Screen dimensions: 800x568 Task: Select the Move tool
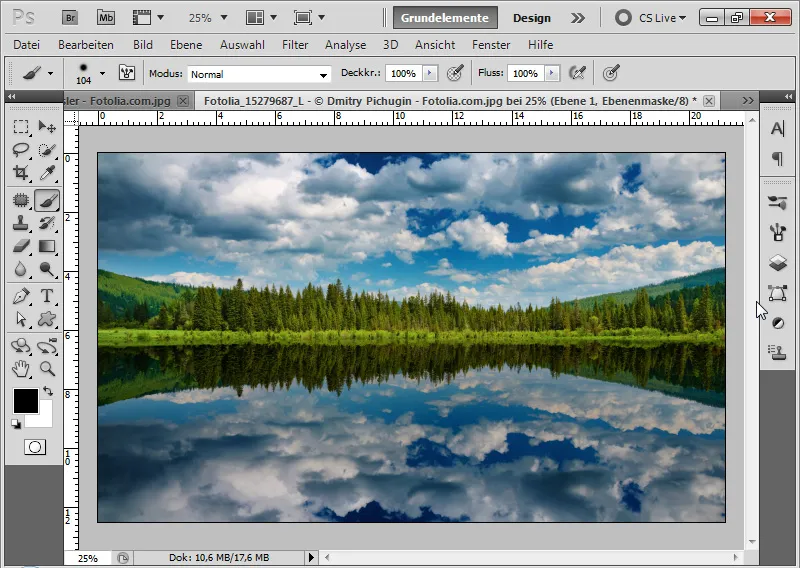click(x=47, y=127)
